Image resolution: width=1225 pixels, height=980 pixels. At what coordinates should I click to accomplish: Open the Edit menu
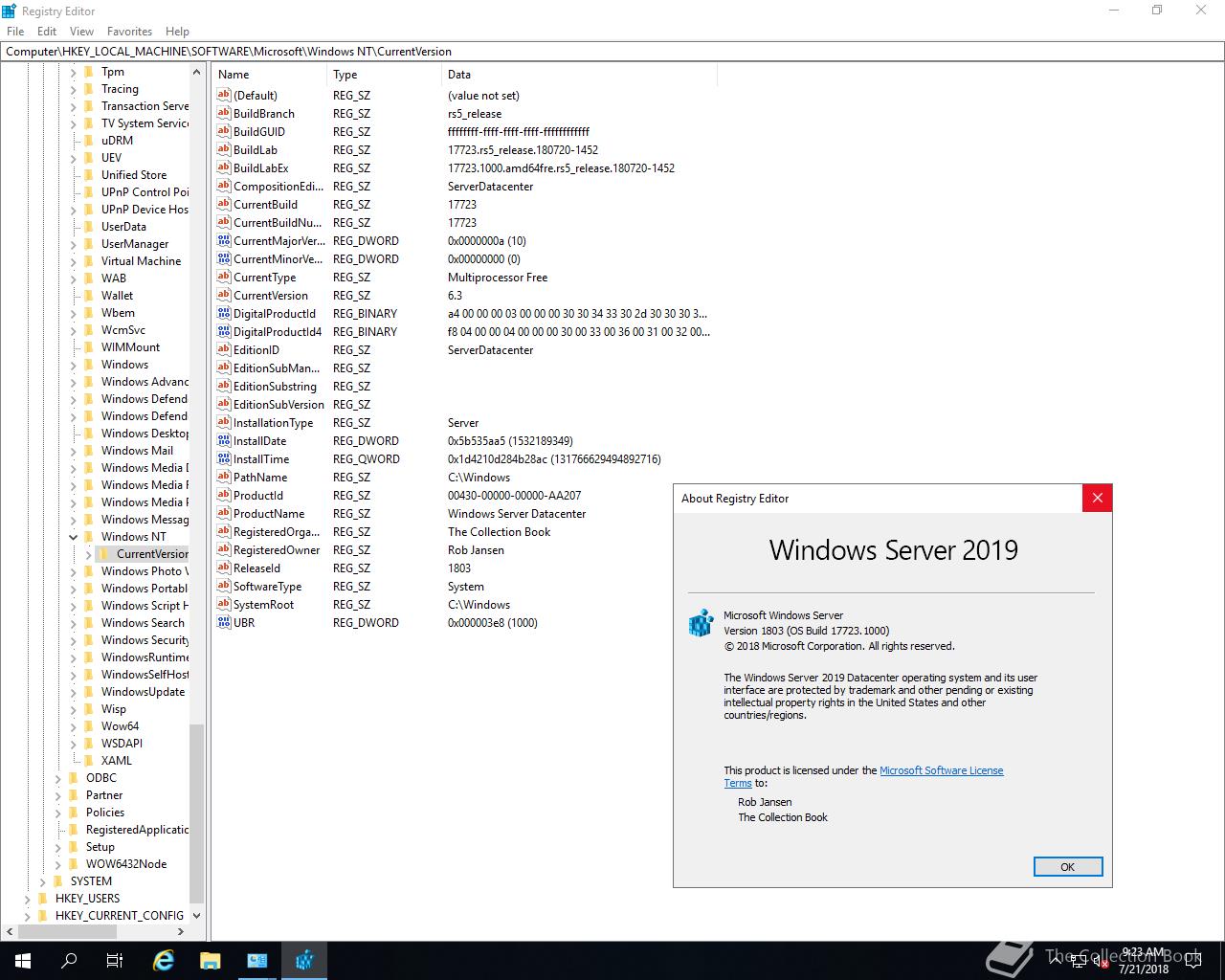point(47,31)
